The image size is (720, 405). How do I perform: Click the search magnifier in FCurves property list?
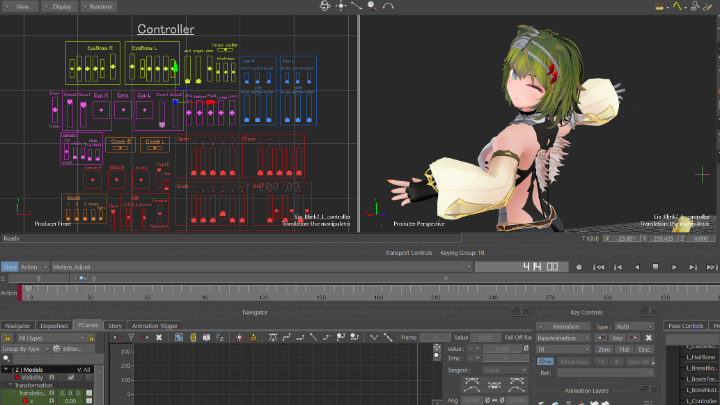click(6, 359)
